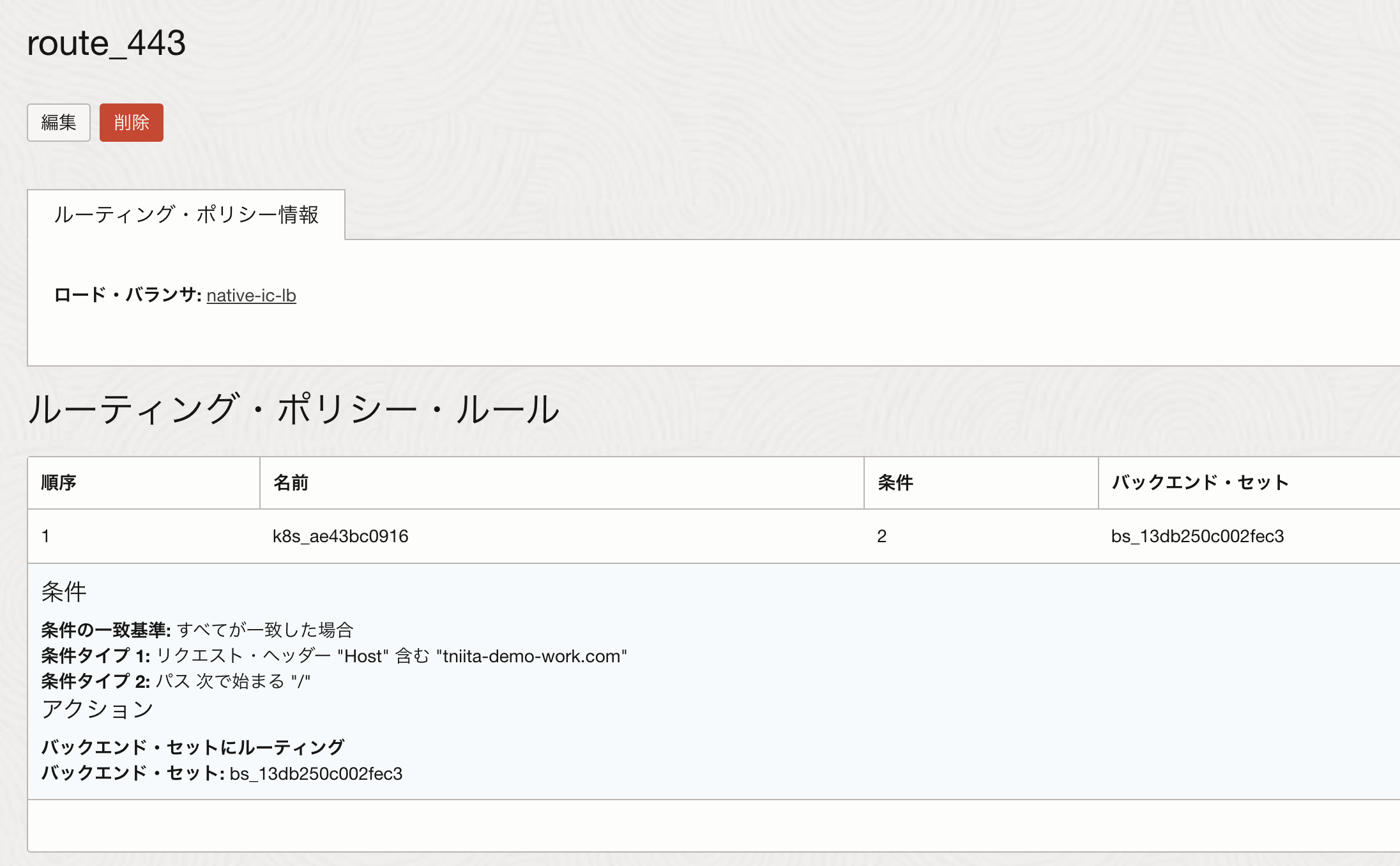The image size is (1400, 866).
Task: Click the 編集 button to edit route_443
Action: tap(58, 123)
